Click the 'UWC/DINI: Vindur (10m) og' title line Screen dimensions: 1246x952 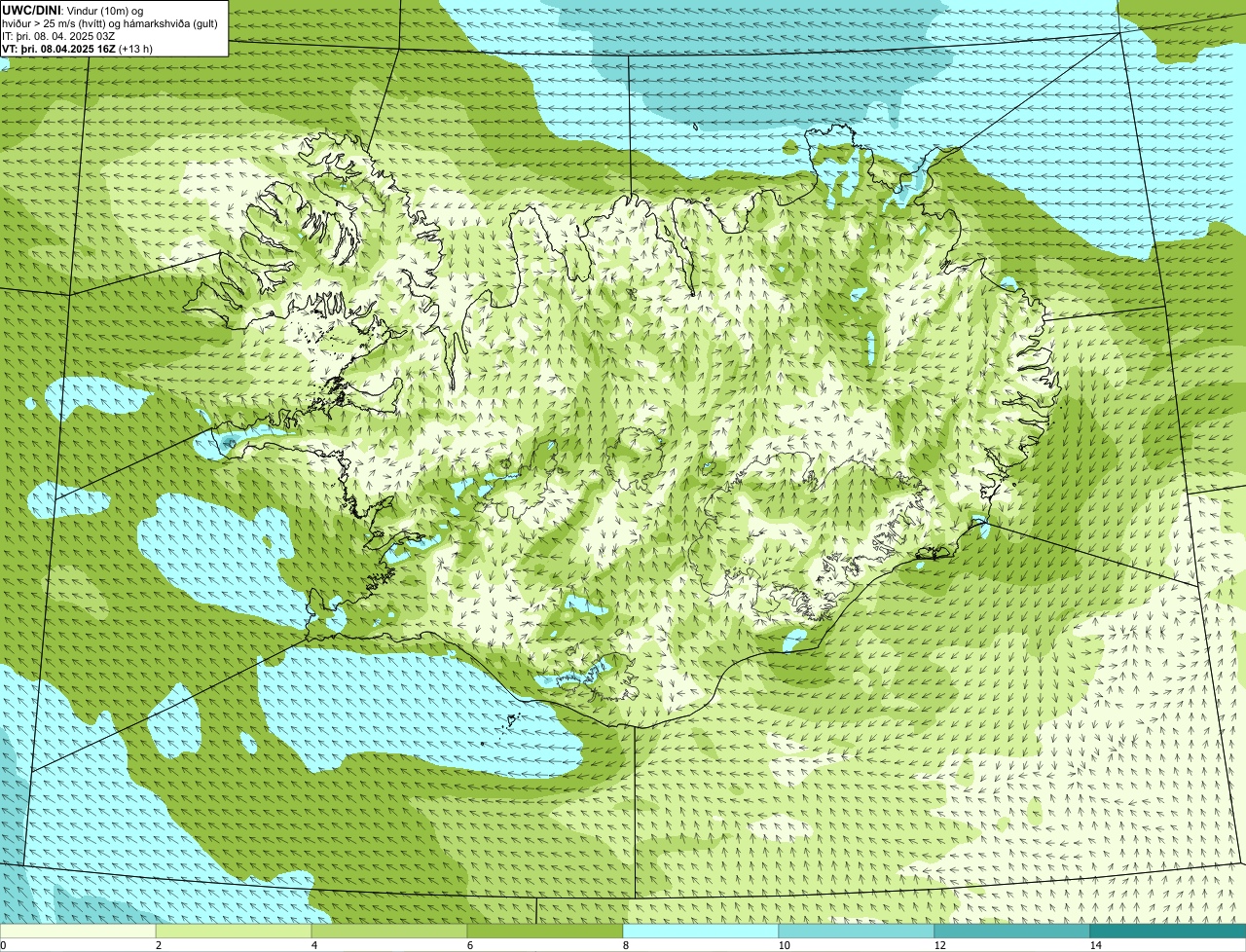pos(73,10)
